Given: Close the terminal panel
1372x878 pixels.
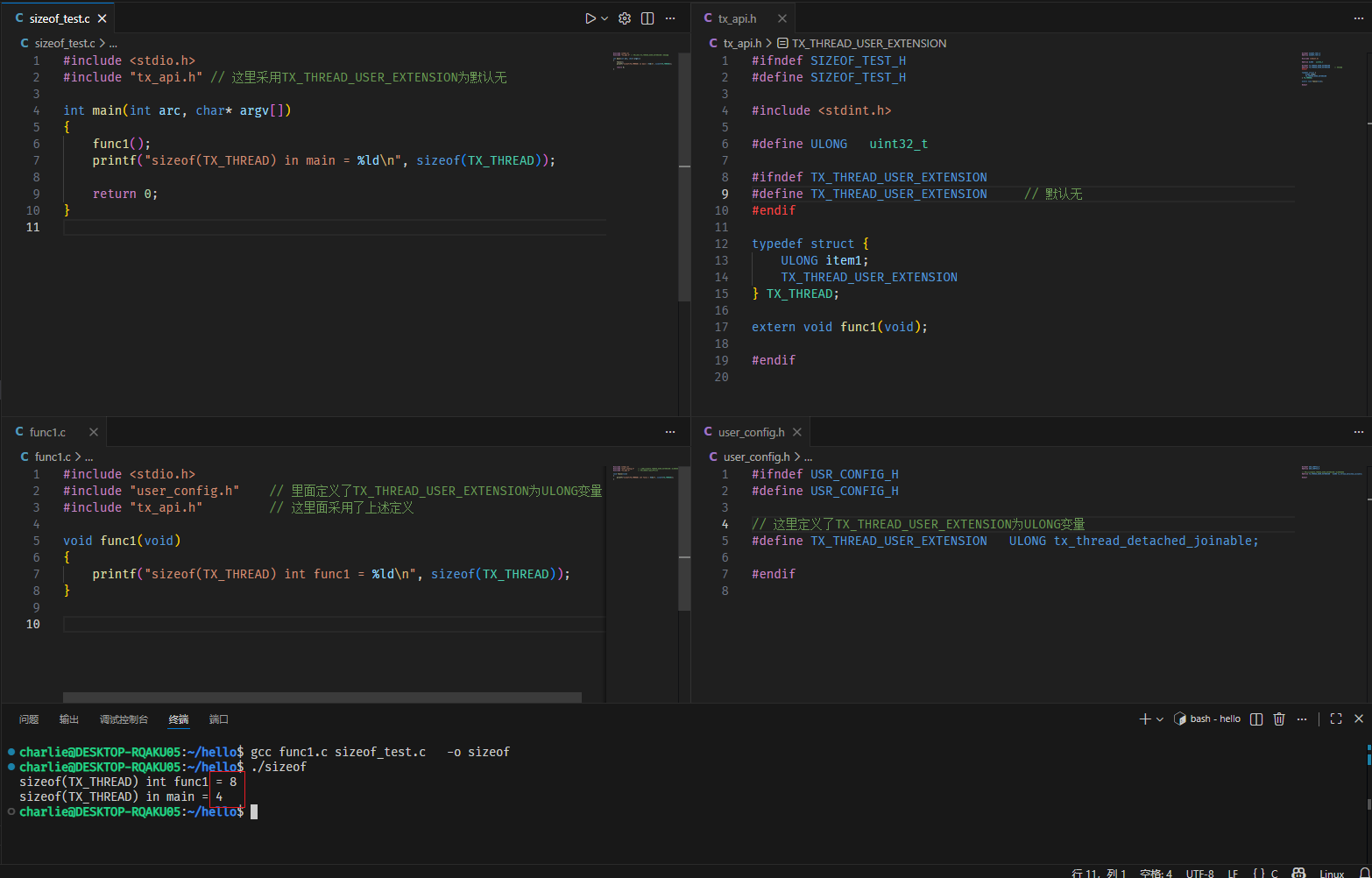Looking at the screenshot, I should [1359, 719].
